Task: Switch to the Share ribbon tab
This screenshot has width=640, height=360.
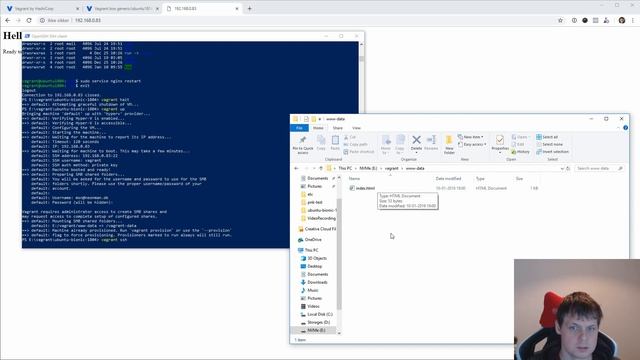Action: tap(338, 128)
